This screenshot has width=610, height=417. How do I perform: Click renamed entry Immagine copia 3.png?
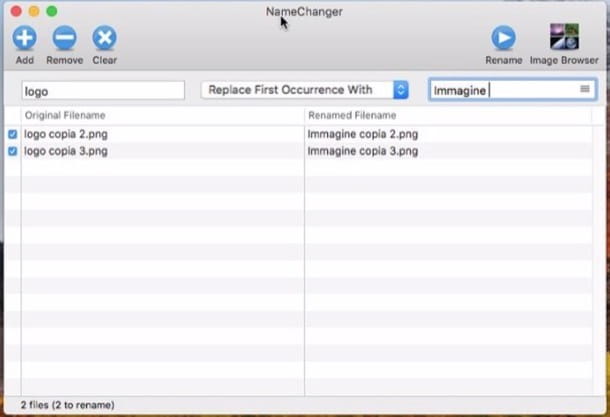pos(363,151)
